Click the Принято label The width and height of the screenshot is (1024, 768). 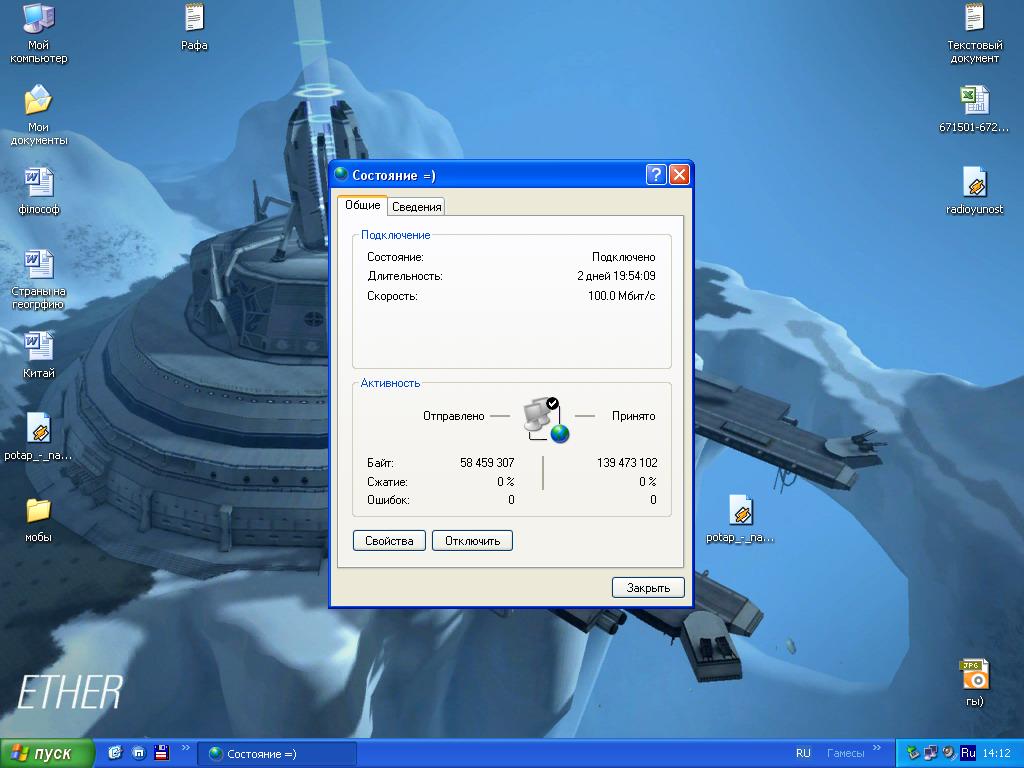pos(633,416)
